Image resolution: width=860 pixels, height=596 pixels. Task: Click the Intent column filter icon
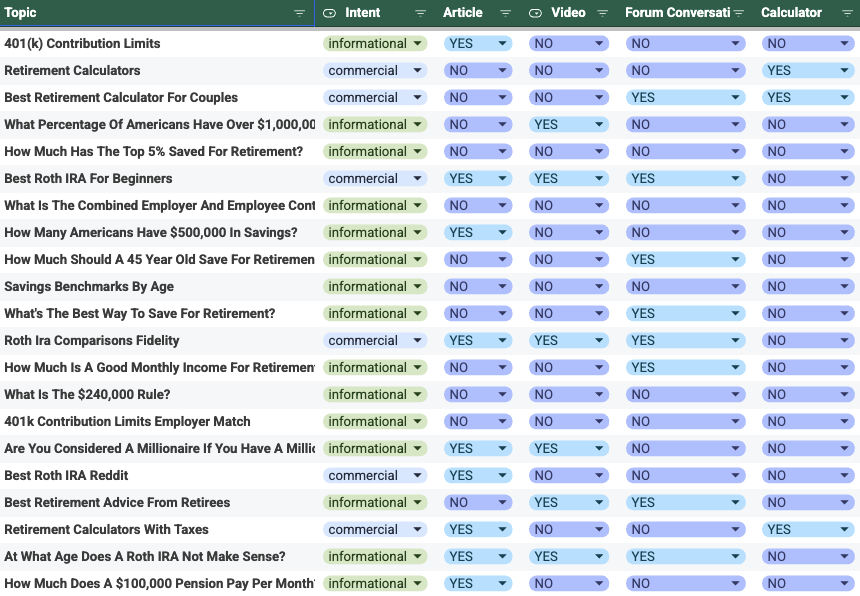point(420,13)
